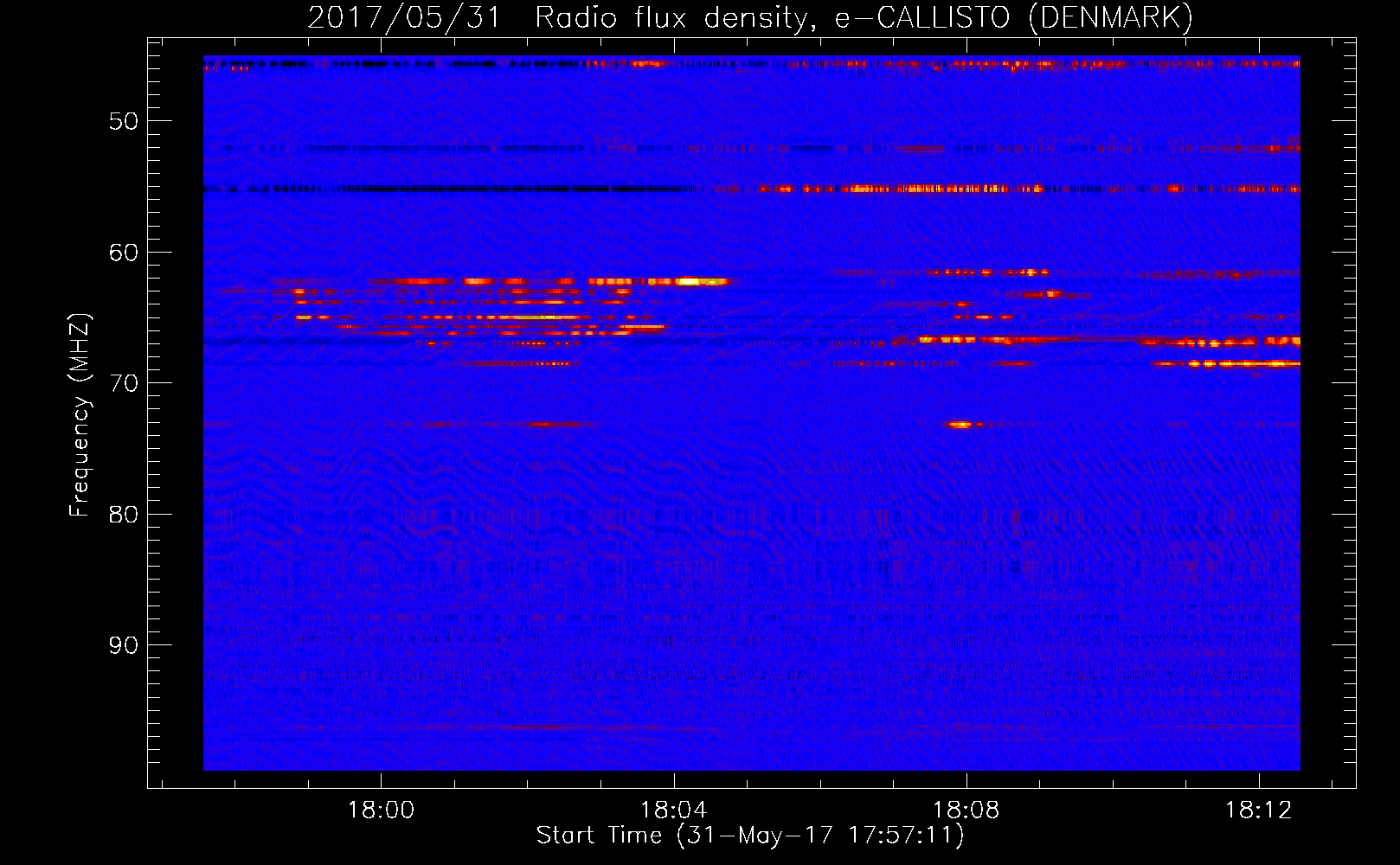Click the Start Time axis label text
The image size is (1400, 865).
(x=750, y=836)
